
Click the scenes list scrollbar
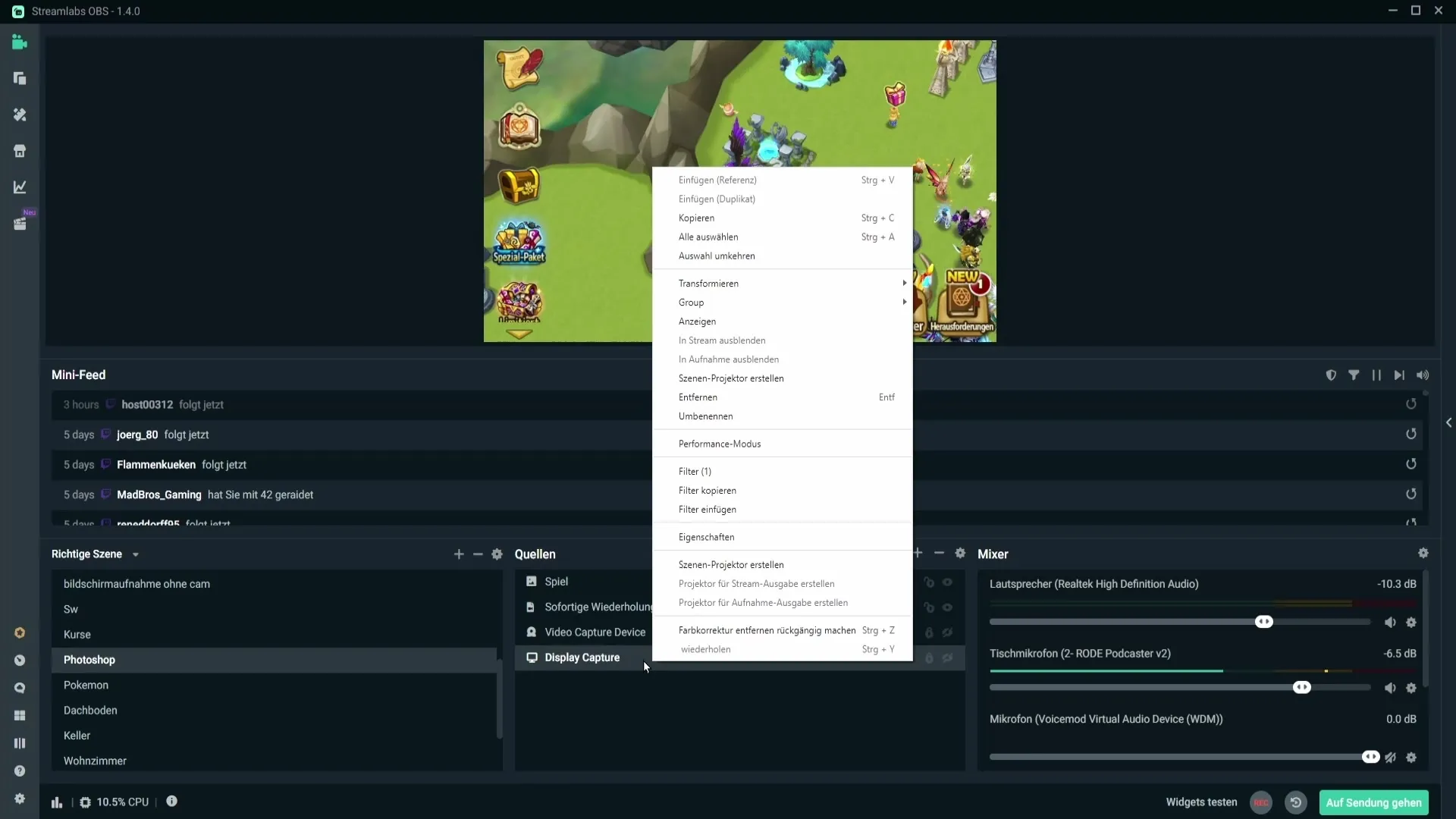tap(499, 698)
